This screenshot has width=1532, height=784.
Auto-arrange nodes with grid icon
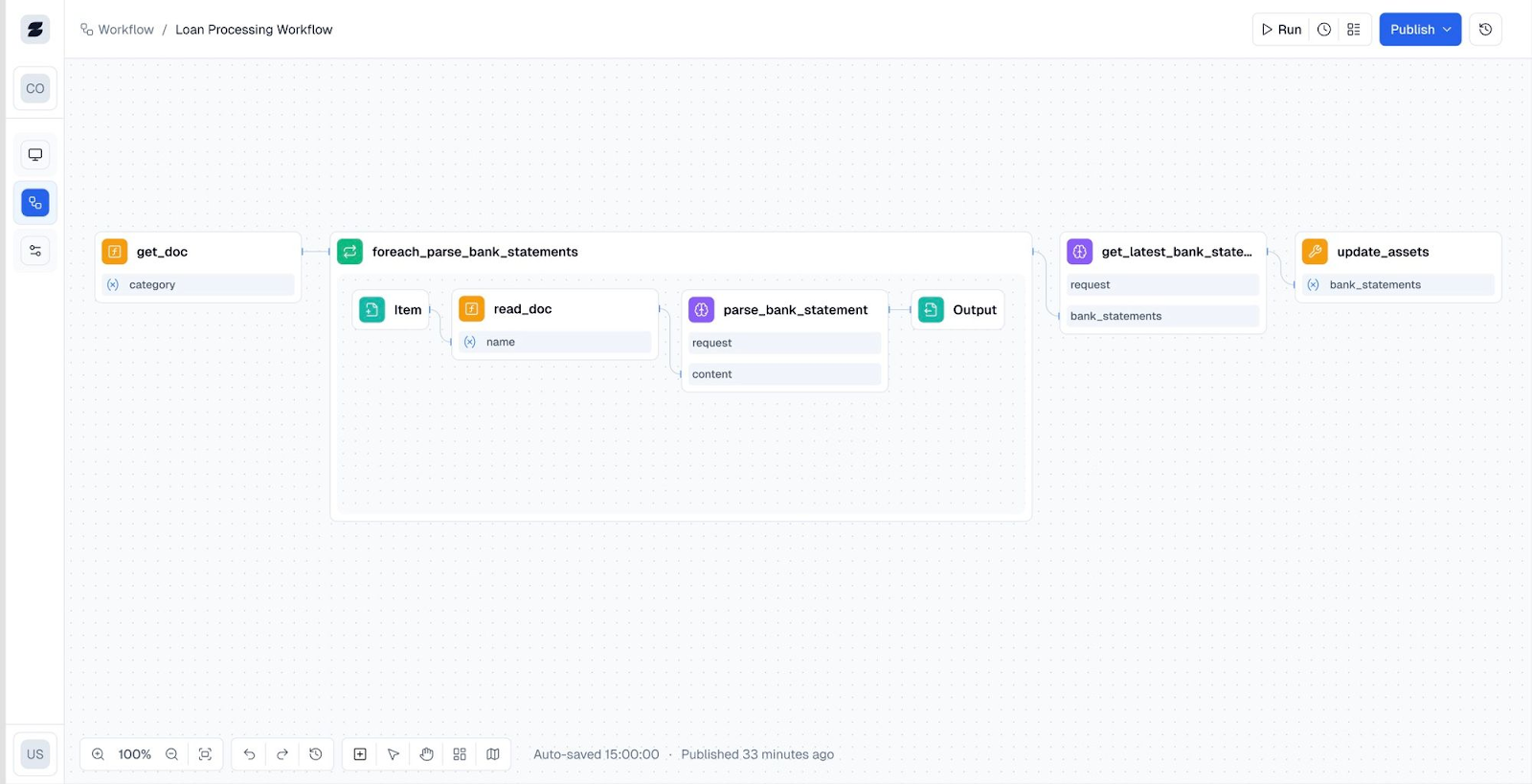(460, 754)
